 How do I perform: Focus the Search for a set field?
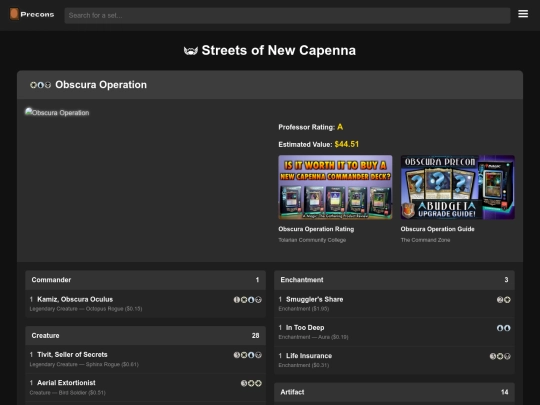(x=287, y=15)
